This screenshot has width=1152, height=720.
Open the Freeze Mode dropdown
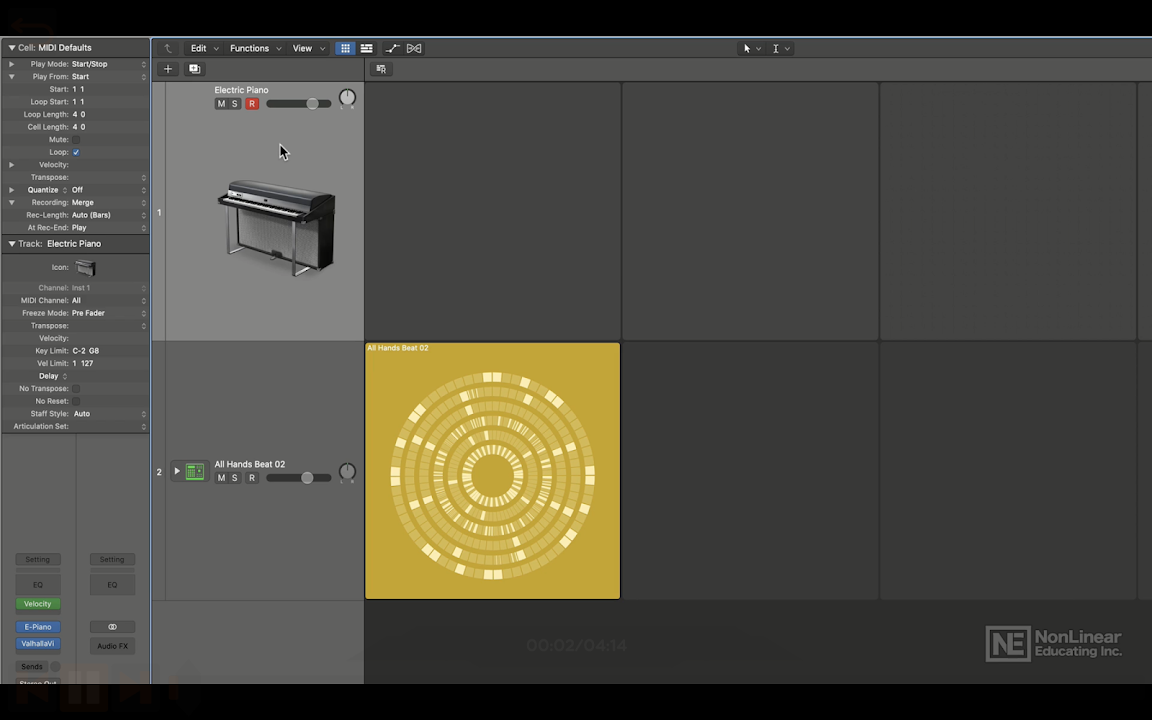[107, 313]
